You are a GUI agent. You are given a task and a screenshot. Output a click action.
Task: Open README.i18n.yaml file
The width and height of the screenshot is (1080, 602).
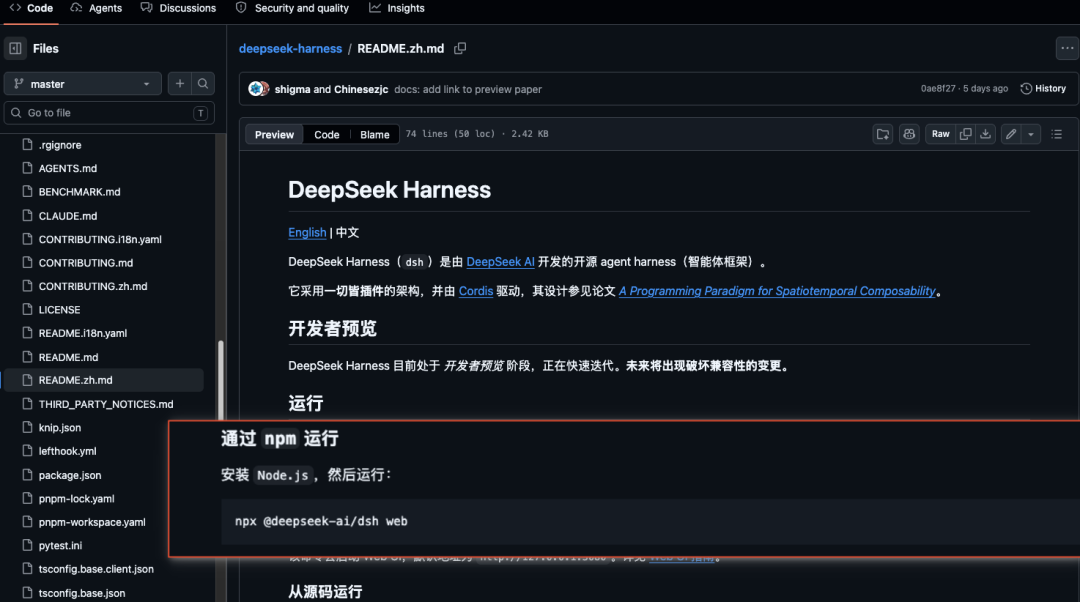point(83,333)
